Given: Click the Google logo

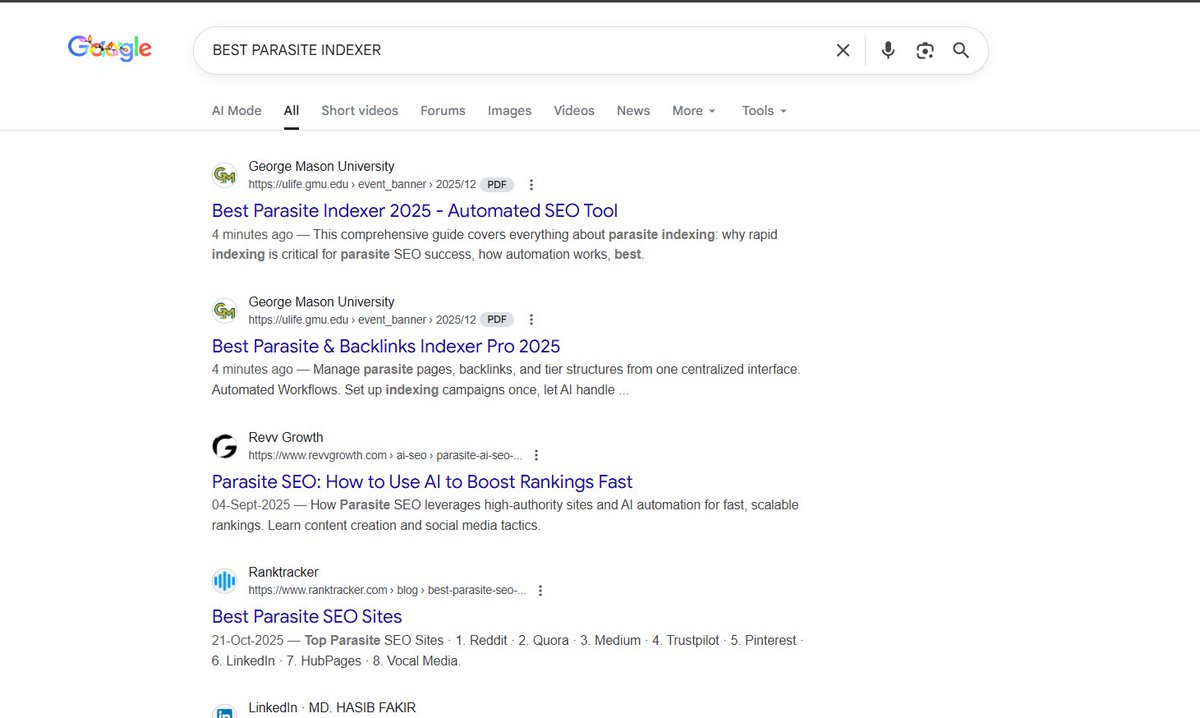Looking at the screenshot, I should click(x=110, y=48).
